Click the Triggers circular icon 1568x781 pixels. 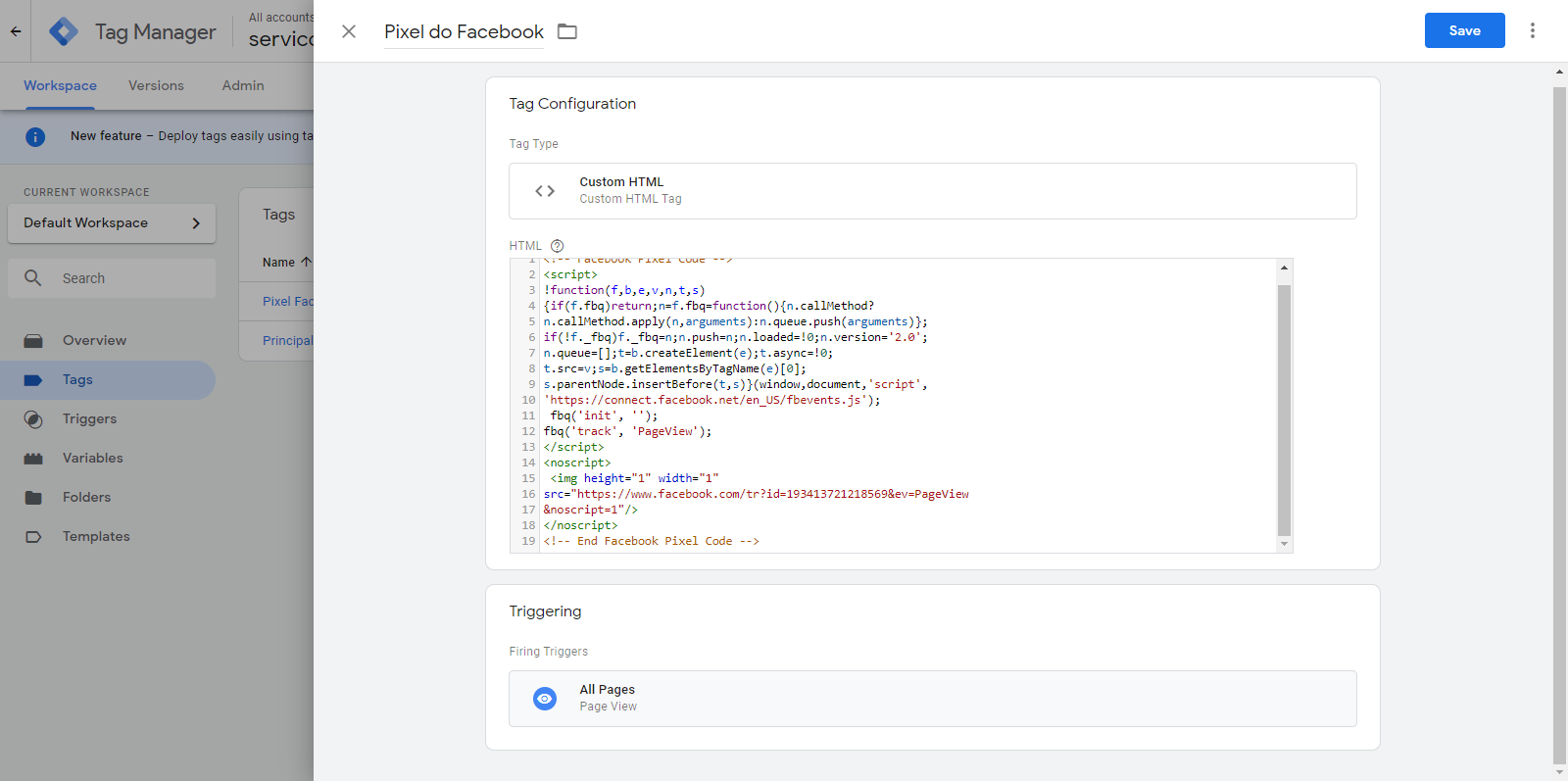point(33,419)
